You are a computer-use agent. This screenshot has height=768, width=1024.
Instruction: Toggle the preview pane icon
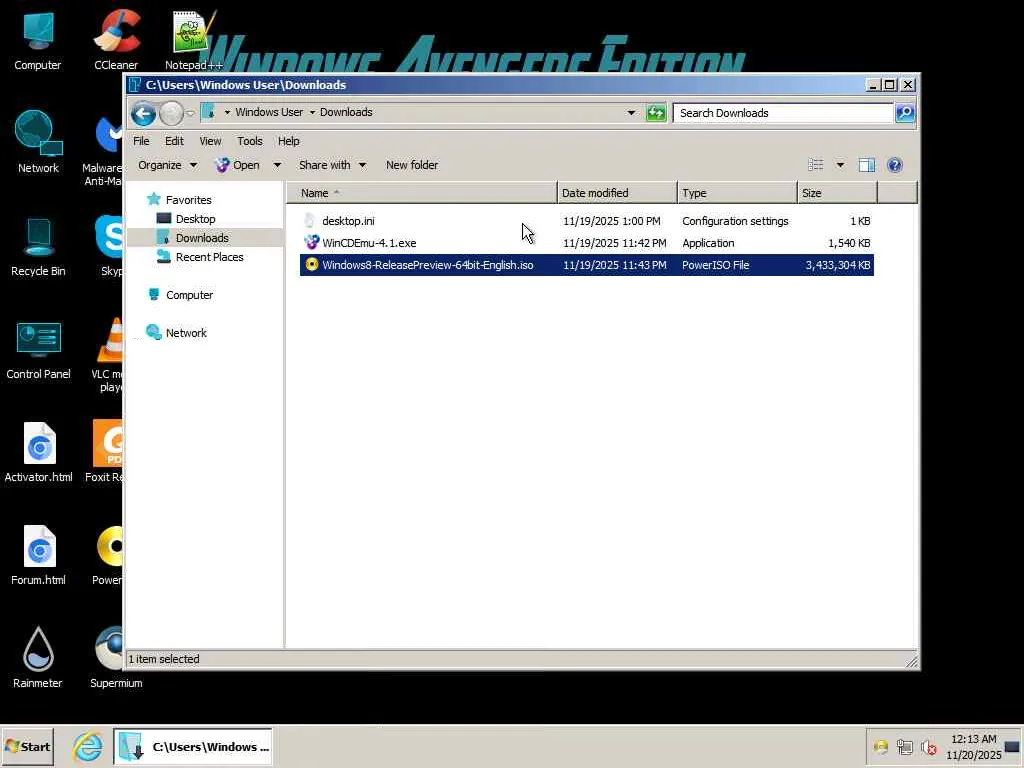pyautogui.click(x=867, y=165)
